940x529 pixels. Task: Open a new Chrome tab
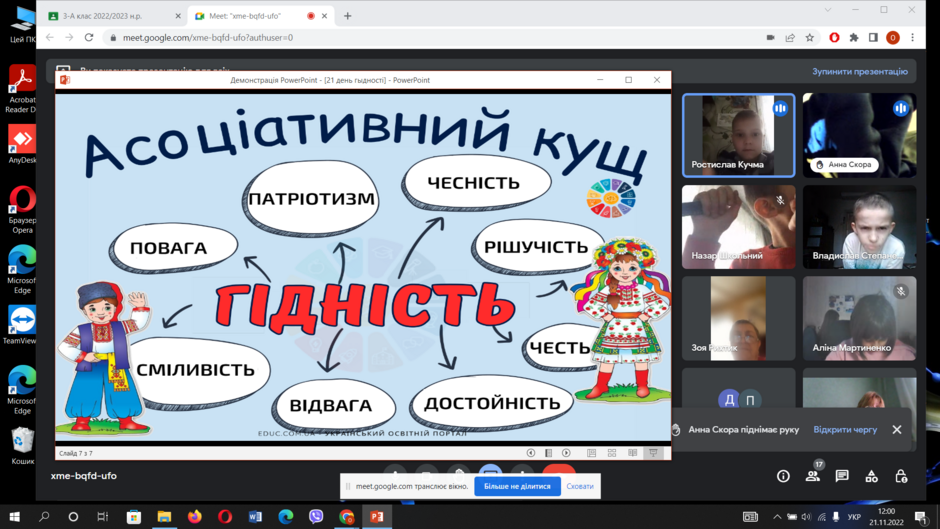pyautogui.click(x=348, y=16)
